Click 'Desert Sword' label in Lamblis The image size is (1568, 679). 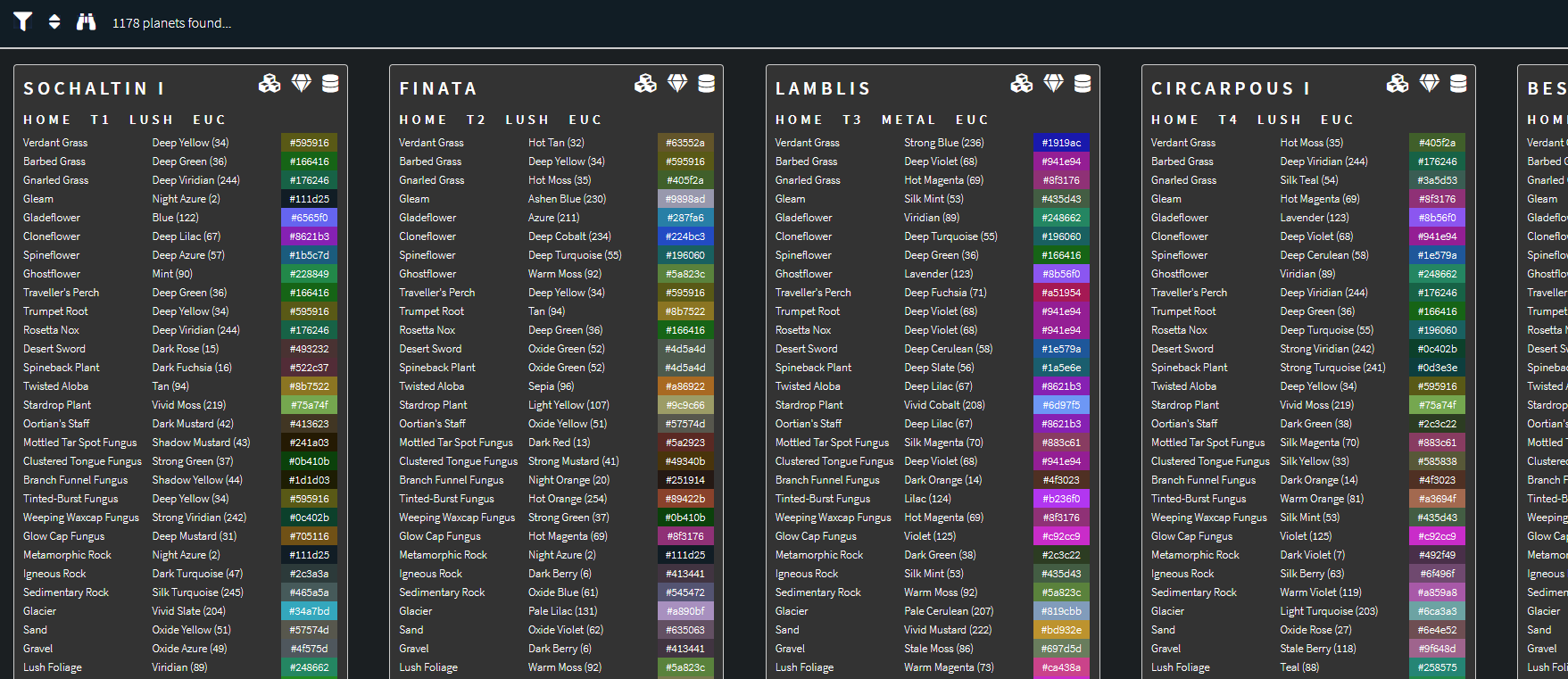click(807, 349)
